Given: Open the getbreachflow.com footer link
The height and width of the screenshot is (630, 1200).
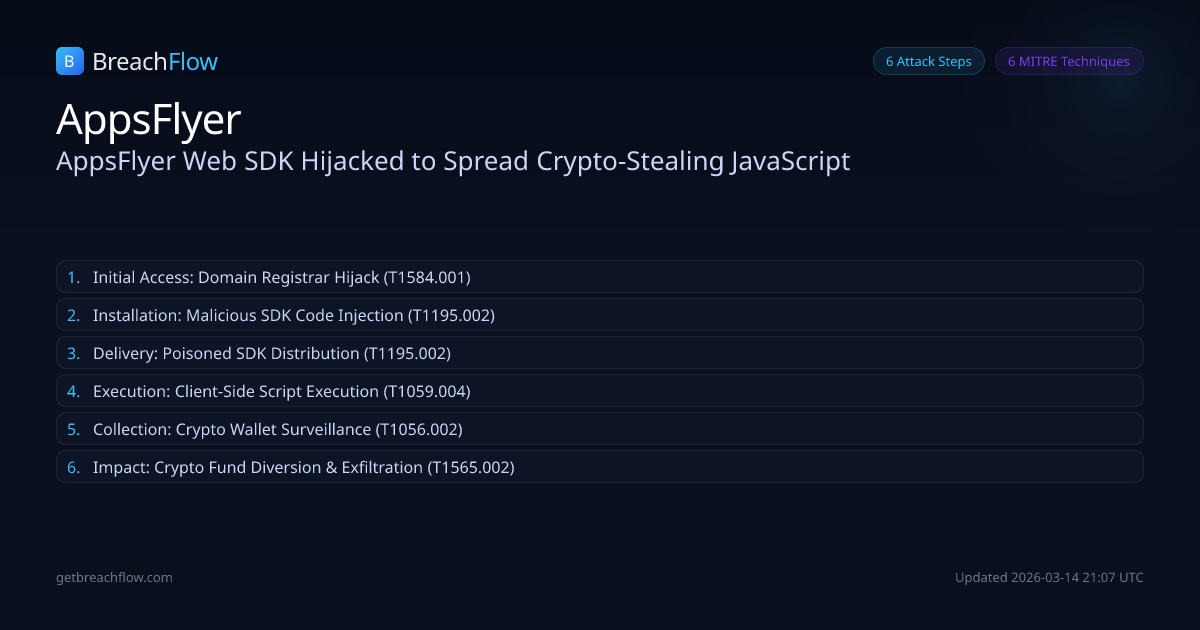Looking at the screenshot, I should point(114,577).
